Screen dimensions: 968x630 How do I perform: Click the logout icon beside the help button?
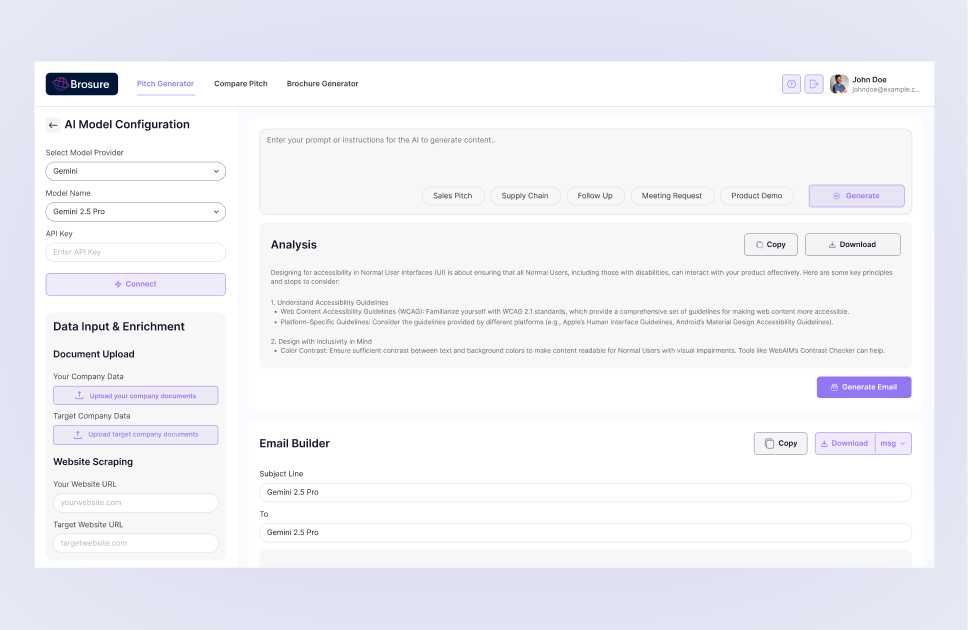[x=812, y=84]
